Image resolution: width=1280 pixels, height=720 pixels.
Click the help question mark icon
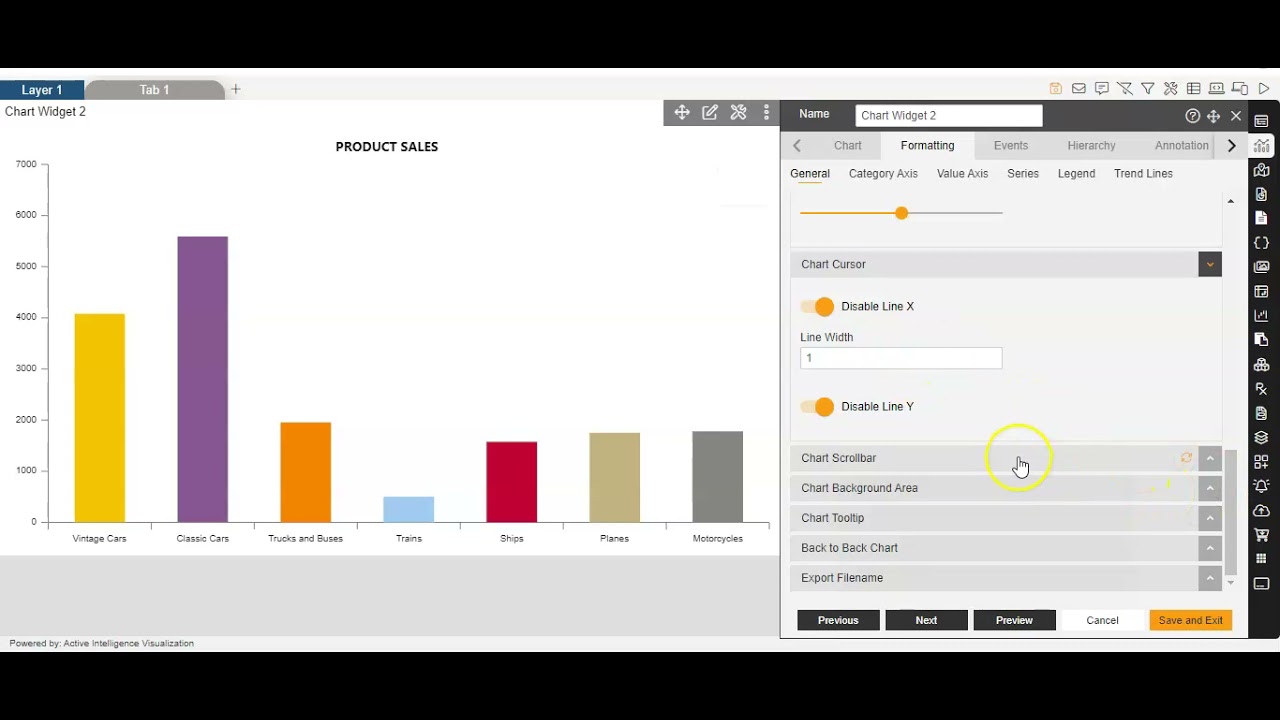tap(1192, 116)
